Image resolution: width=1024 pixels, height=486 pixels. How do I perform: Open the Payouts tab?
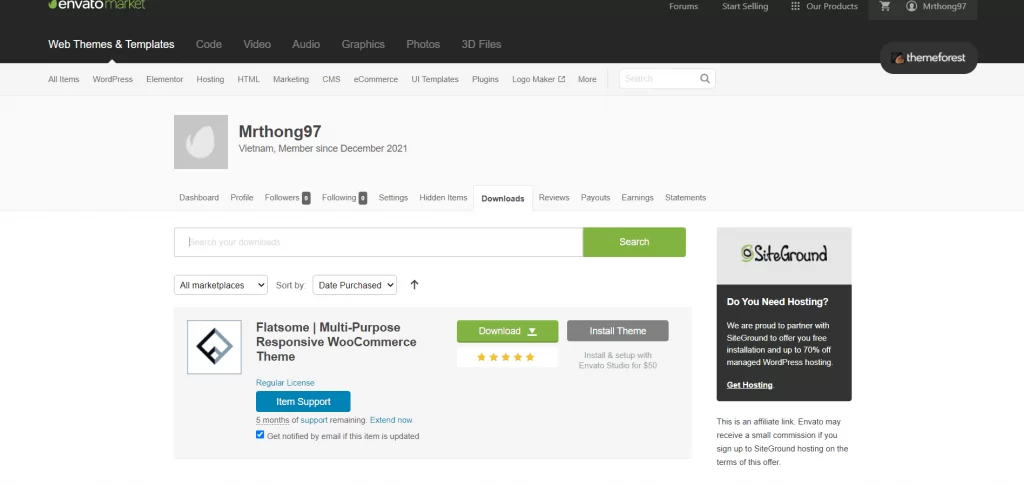596,197
